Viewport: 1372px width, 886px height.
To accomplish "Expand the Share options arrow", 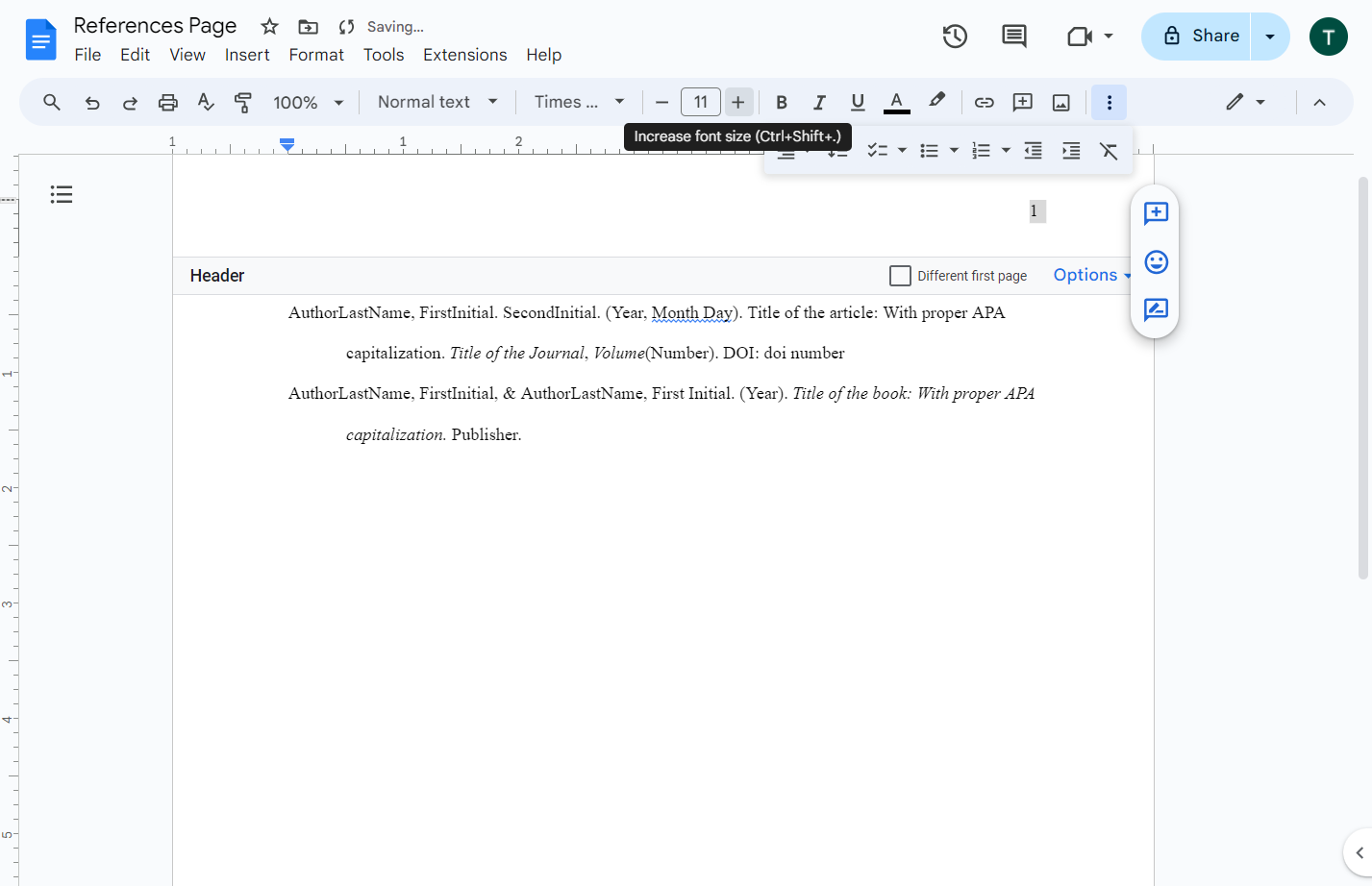I will (x=1270, y=37).
